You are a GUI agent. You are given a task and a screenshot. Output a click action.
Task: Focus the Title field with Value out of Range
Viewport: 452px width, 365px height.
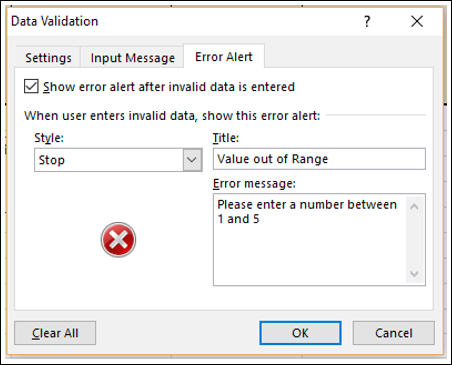(x=319, y=159)
